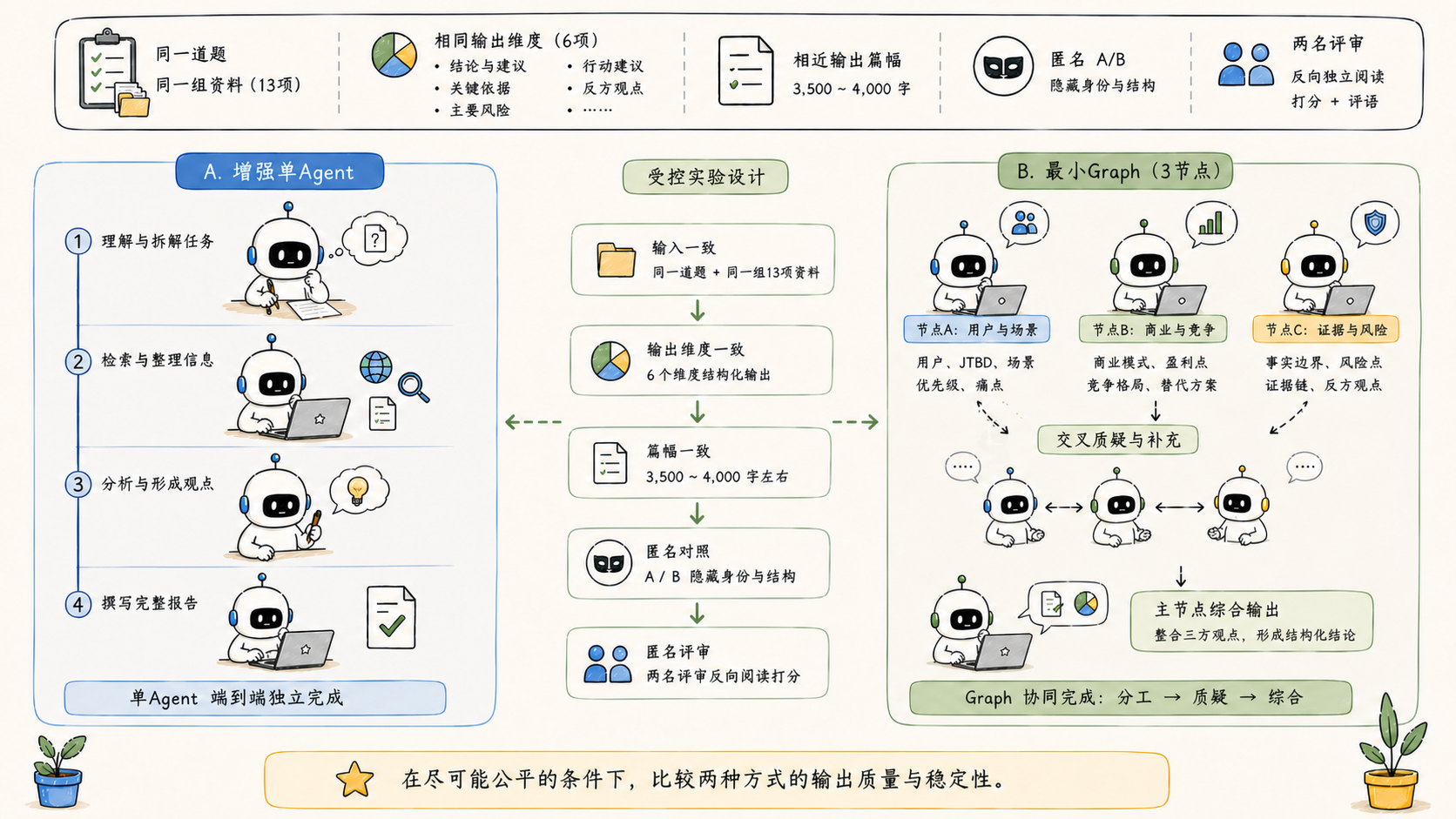Click the 理解与拆解任务 step label

click(158, 241)
